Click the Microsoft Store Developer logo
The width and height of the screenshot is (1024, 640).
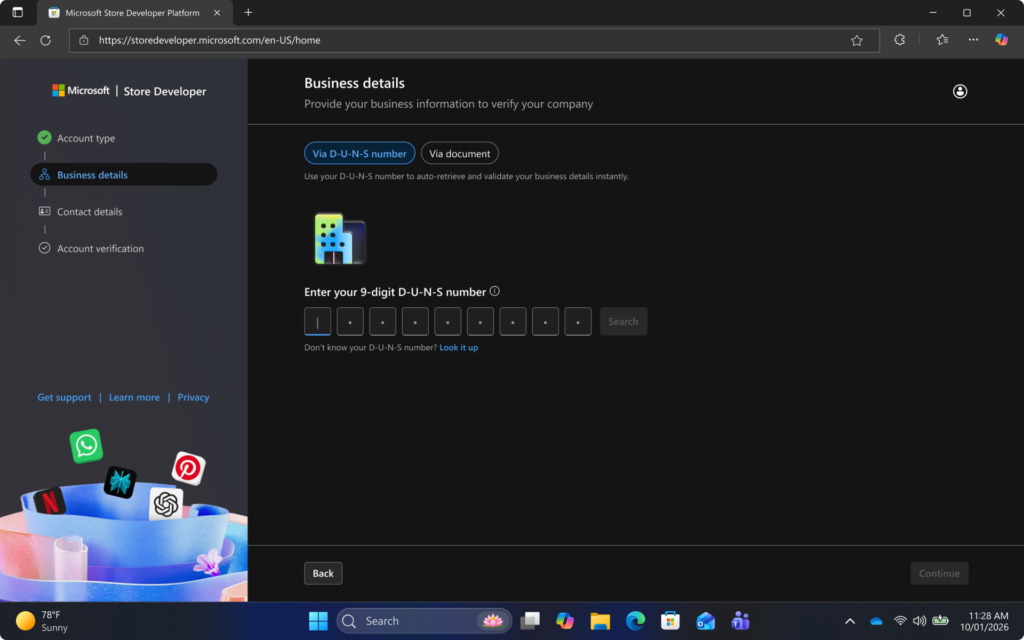[x=129, y=91]
